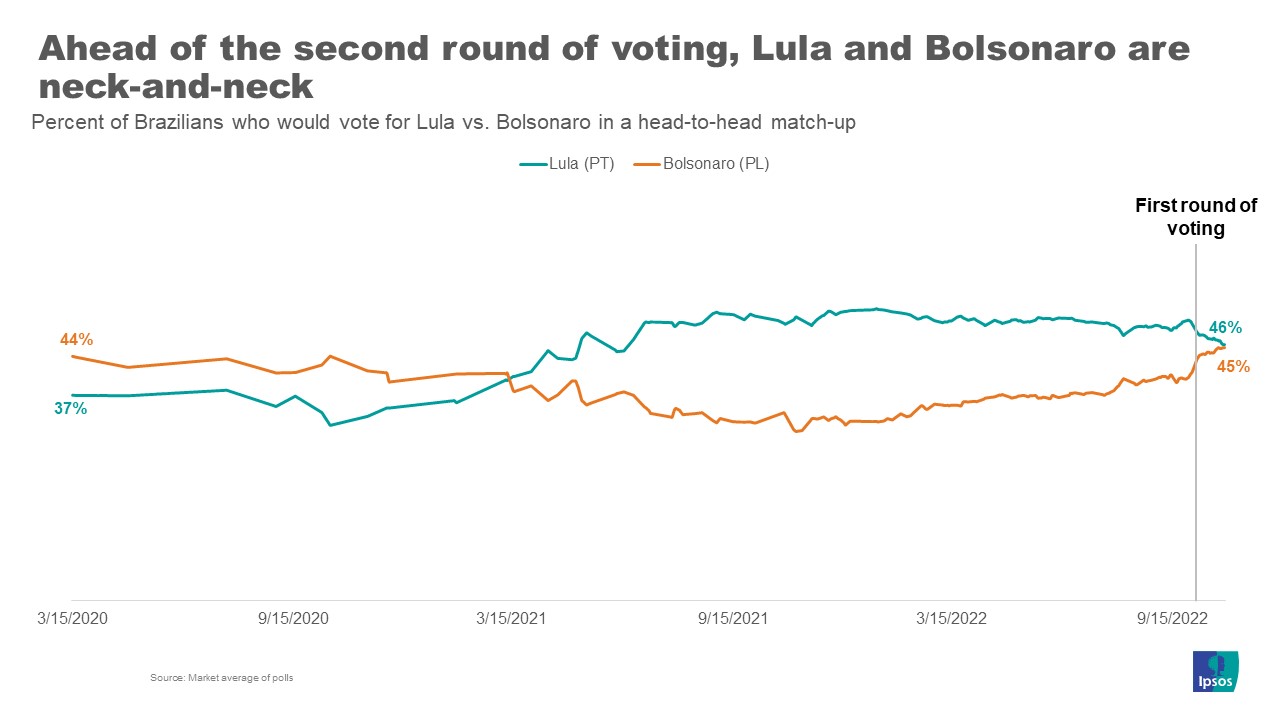This screenshot has height=720, width=1280.
Task: Click the teal Lula (PT) legend marker
Action: (x=532, y=164)
